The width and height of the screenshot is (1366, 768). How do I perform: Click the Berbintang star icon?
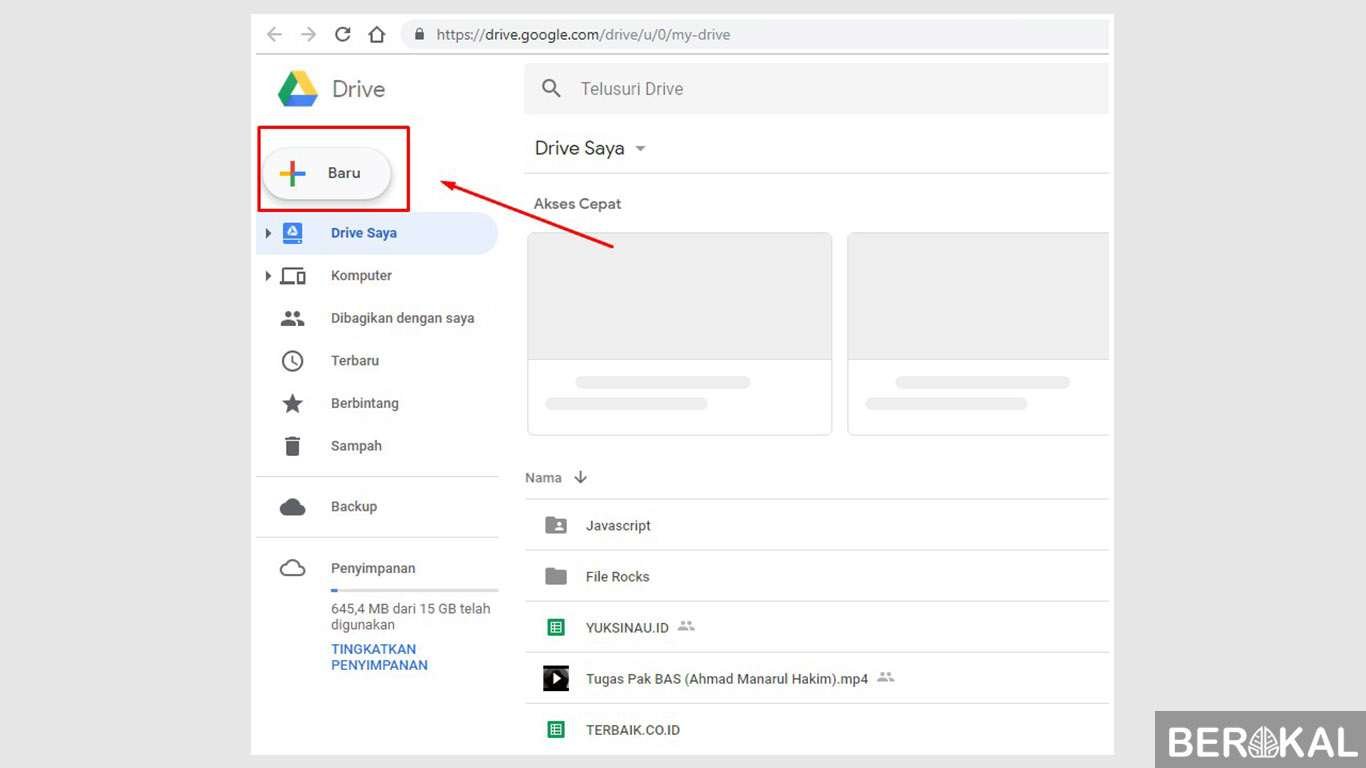292,403
